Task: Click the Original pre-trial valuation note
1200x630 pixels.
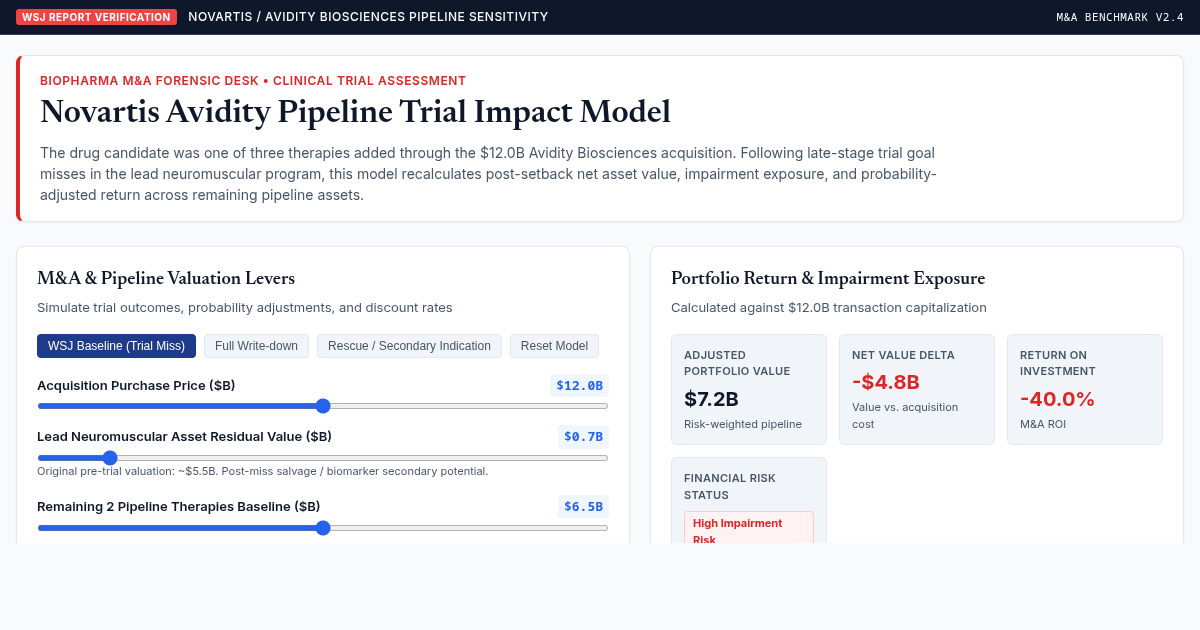Action: click(x=263, y=471)
